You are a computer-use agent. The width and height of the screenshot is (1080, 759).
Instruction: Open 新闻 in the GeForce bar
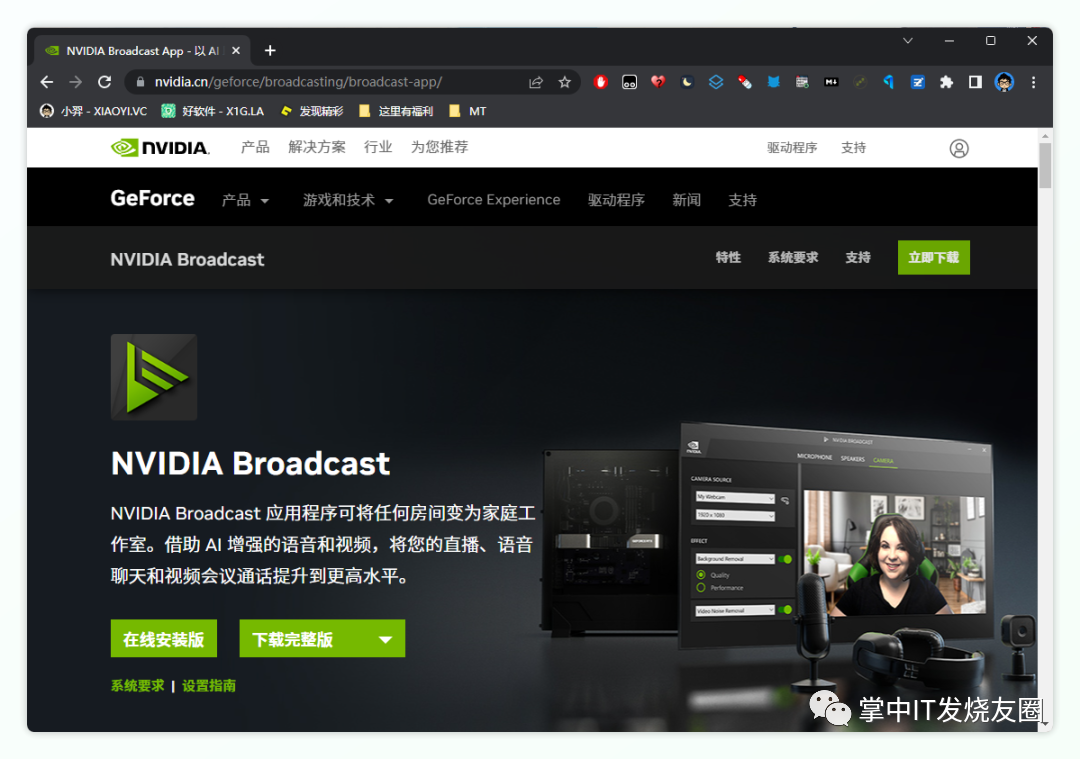click(687, 200)
